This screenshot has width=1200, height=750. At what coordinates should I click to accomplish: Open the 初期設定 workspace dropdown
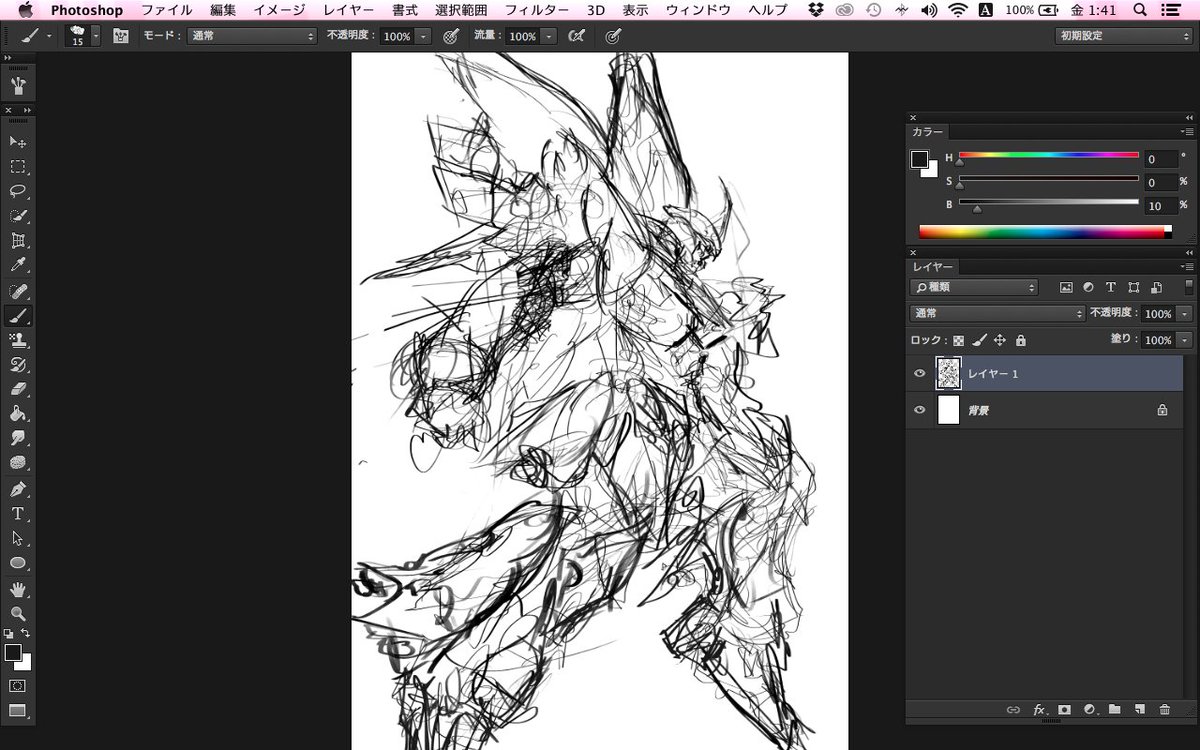pos(1123,36)
